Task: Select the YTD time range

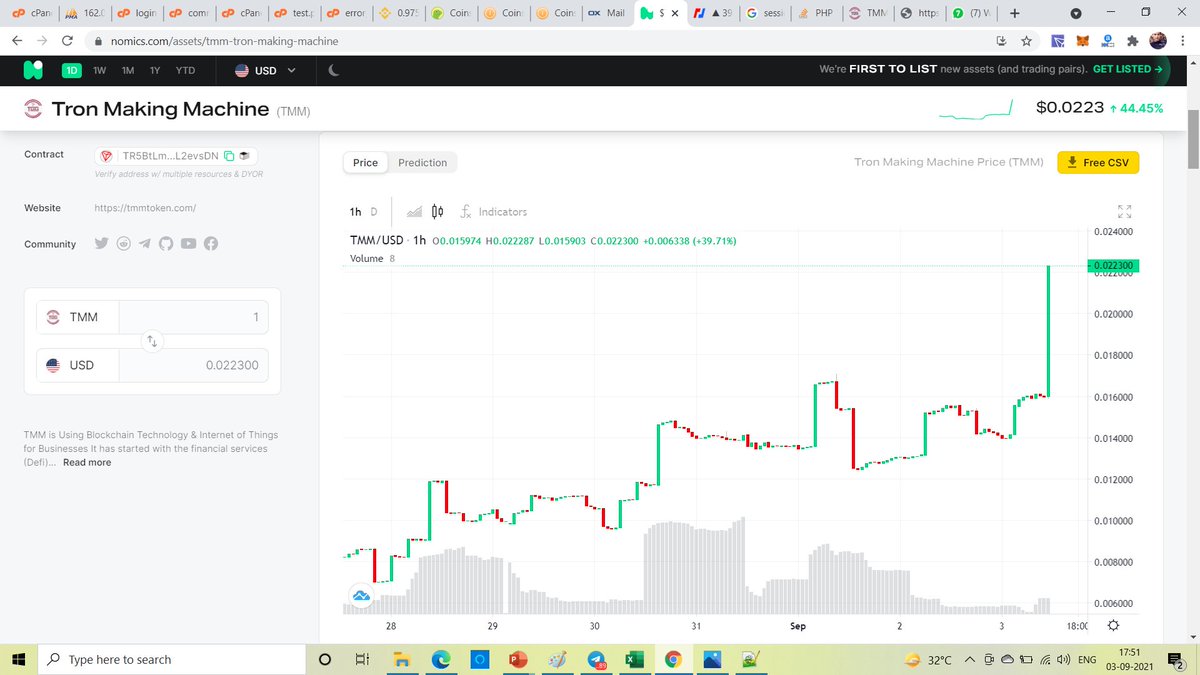Action: (186, 70)
